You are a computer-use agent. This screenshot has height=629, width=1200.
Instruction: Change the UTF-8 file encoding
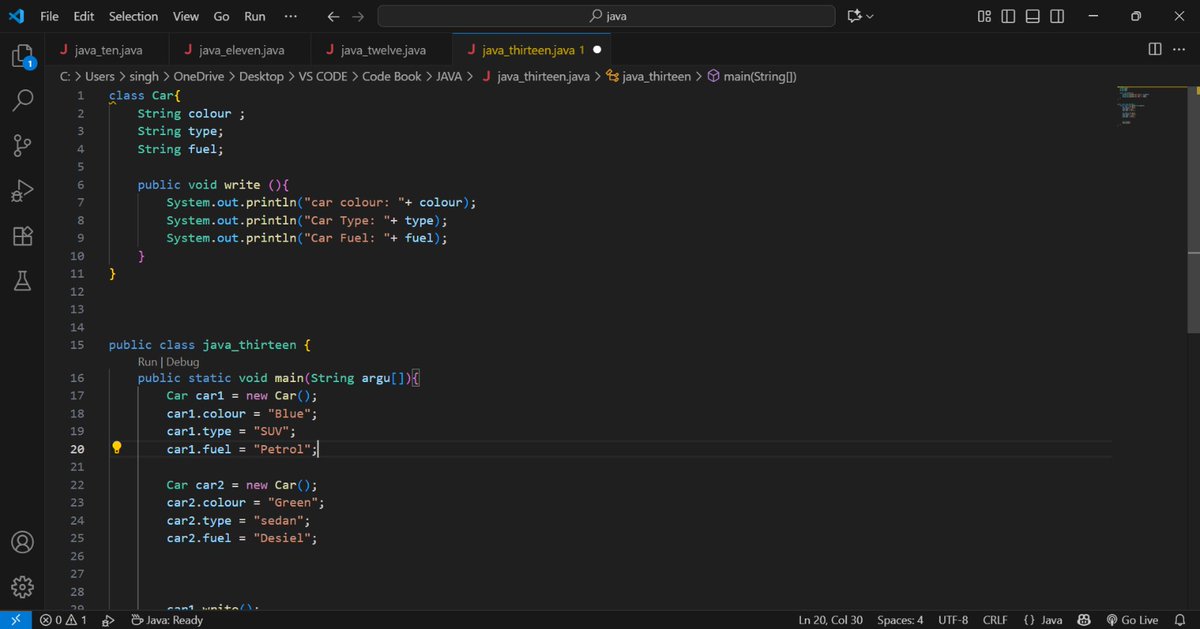click(953, 620)
